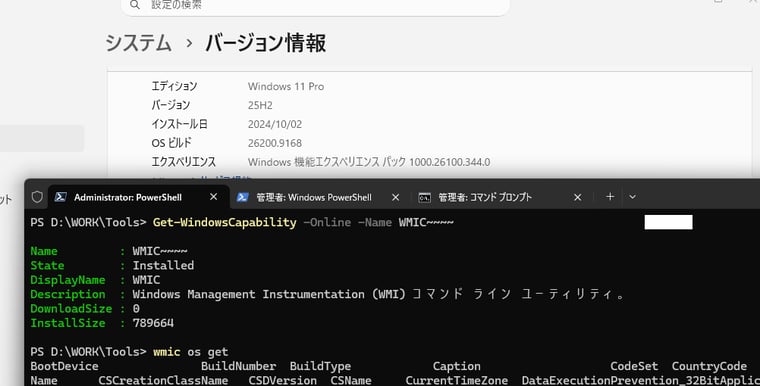The width and height of the screenshot is (760, 386).
Task: Click the エディション label
Action: (x=174, y=86)
